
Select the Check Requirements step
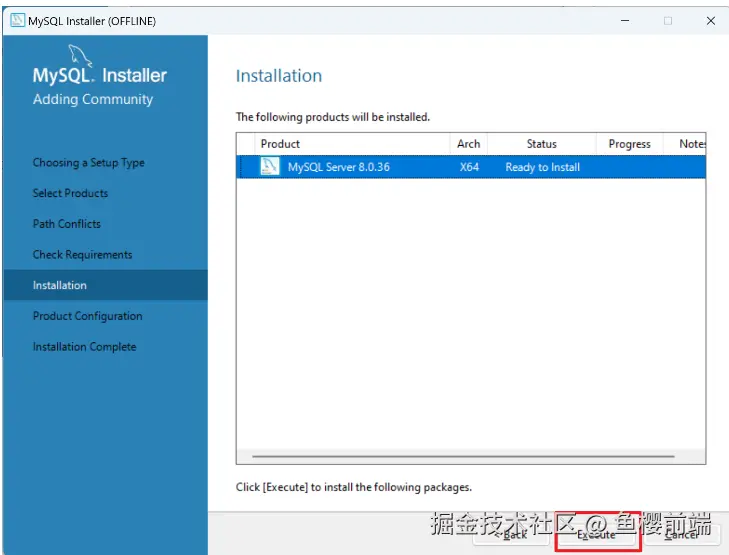point(82,255)
